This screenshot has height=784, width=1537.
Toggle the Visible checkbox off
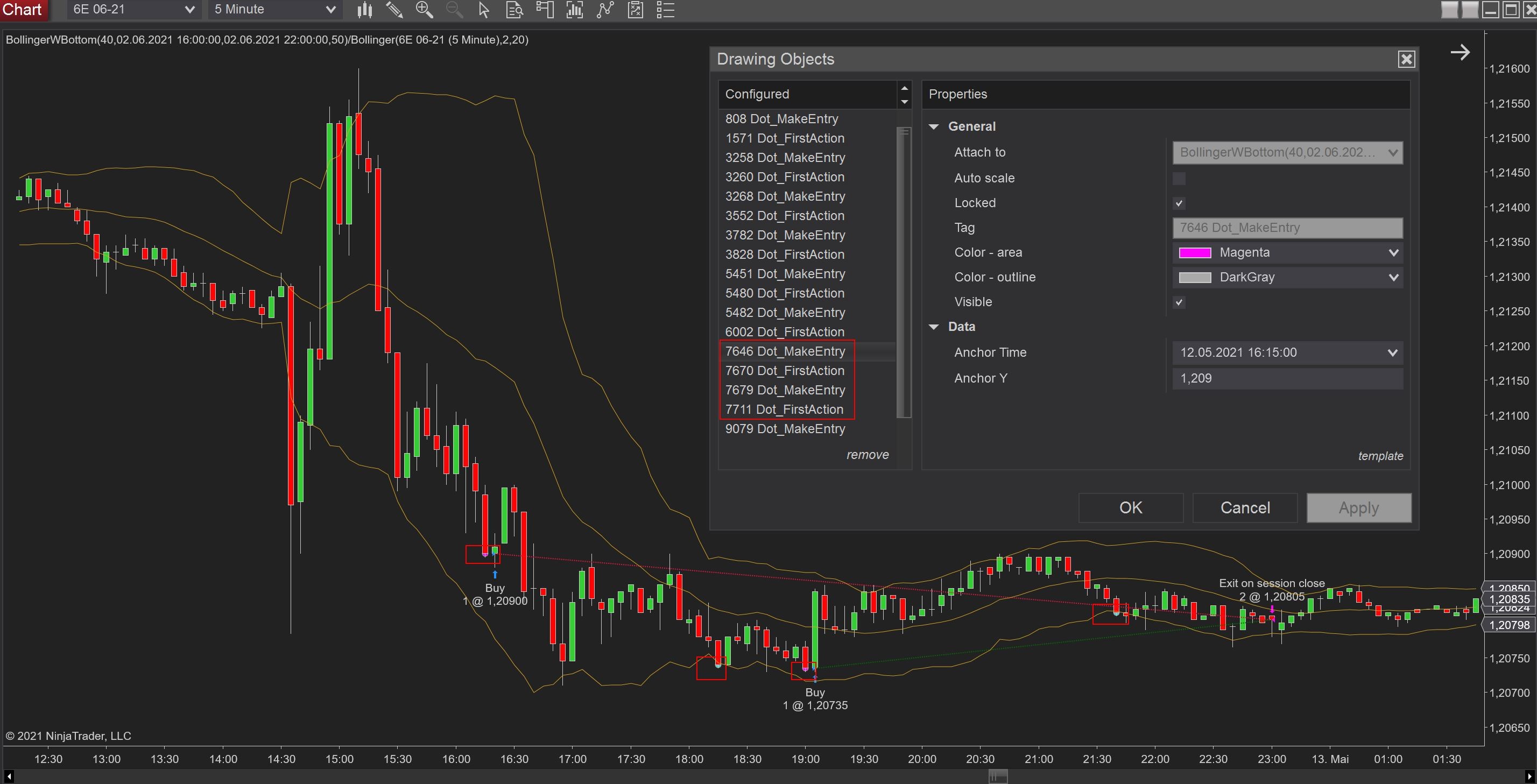pyautogui.click(x=1179, y=302)
